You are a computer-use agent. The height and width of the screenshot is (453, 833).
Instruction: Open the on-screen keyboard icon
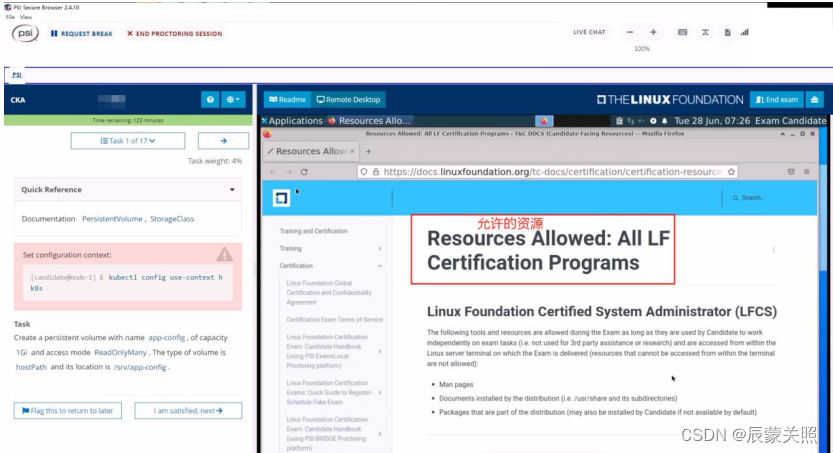click(x=683, y=32)
